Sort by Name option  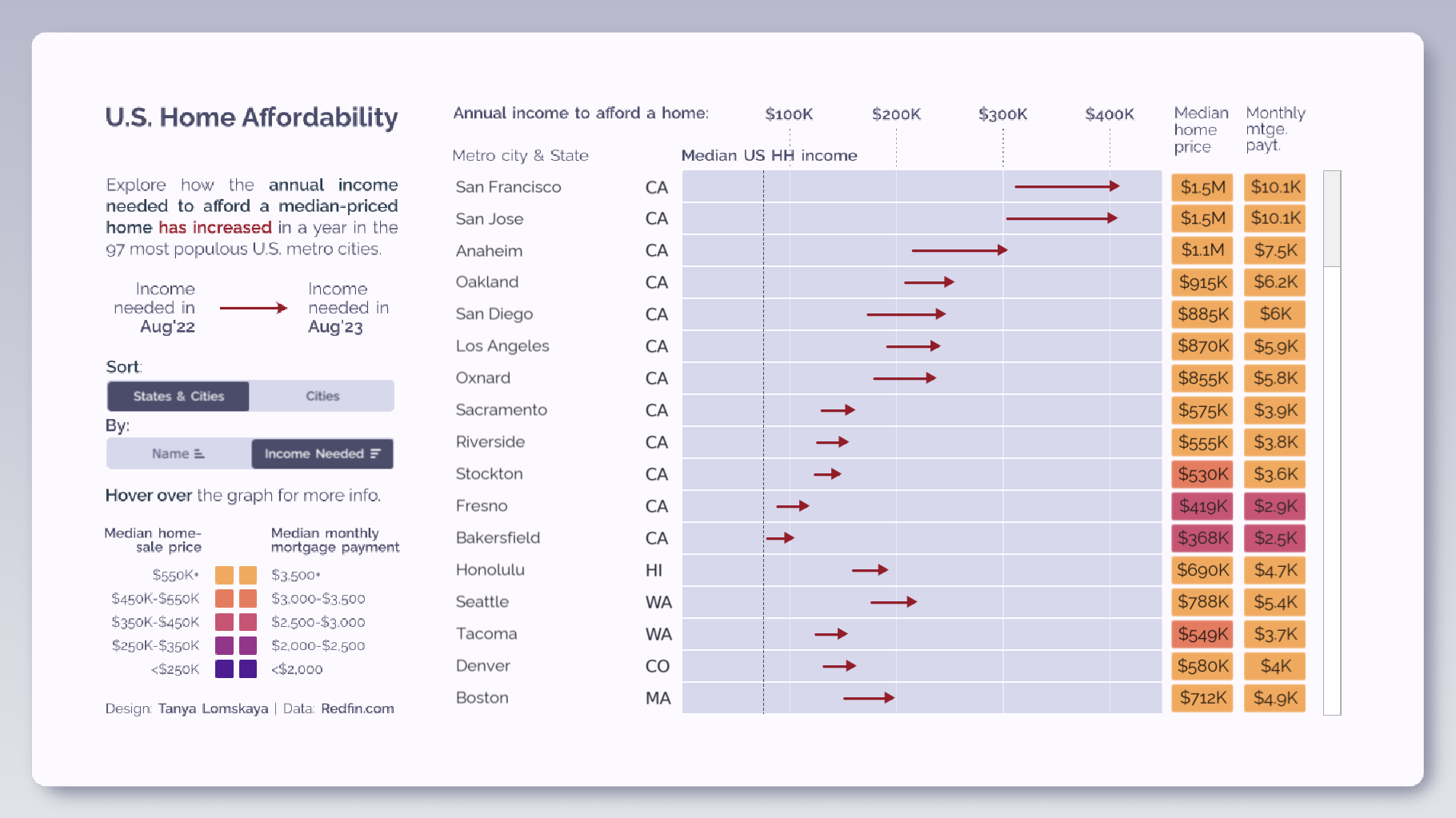click(178, 453)
